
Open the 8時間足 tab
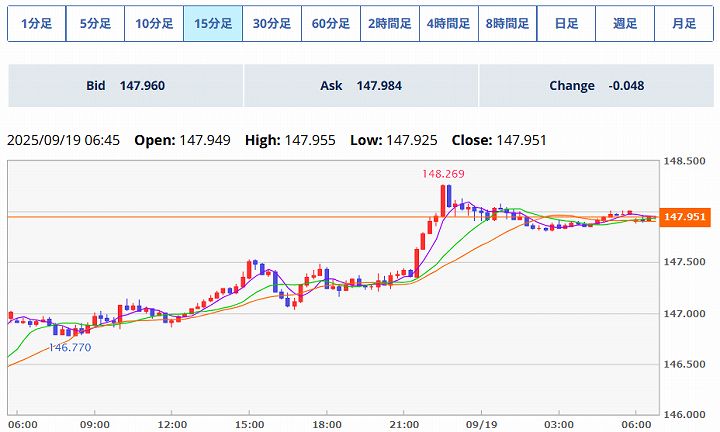tap(507, 23)
